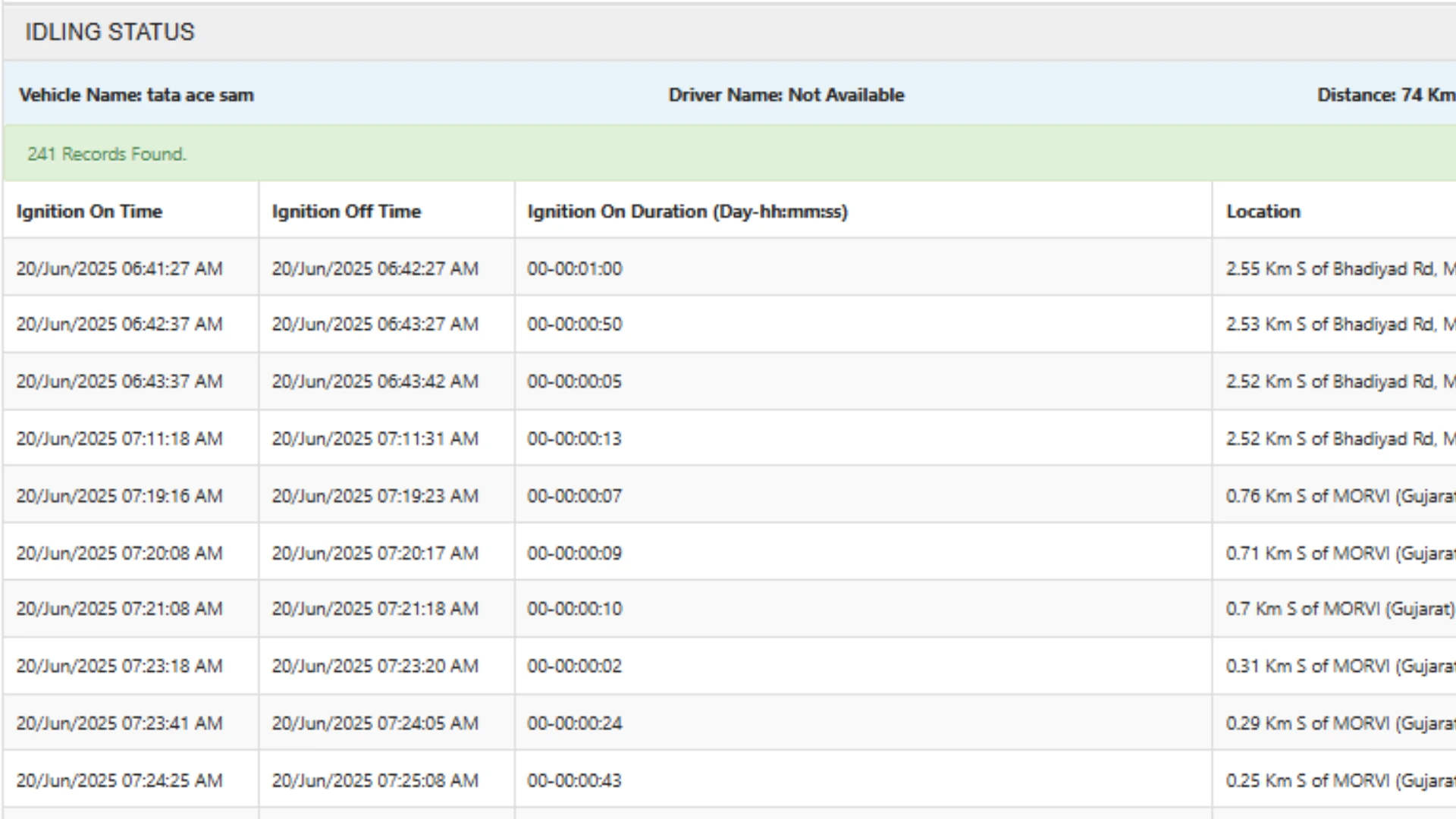Click the Distance 74 Km label
Image resolution: width=1456 pixels, height=819 pixels.
coord(1385,96)
